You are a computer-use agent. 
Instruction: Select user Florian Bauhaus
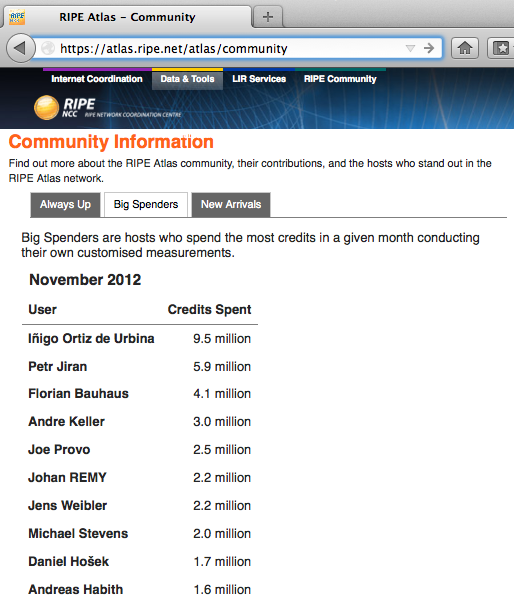pos(78,394)
